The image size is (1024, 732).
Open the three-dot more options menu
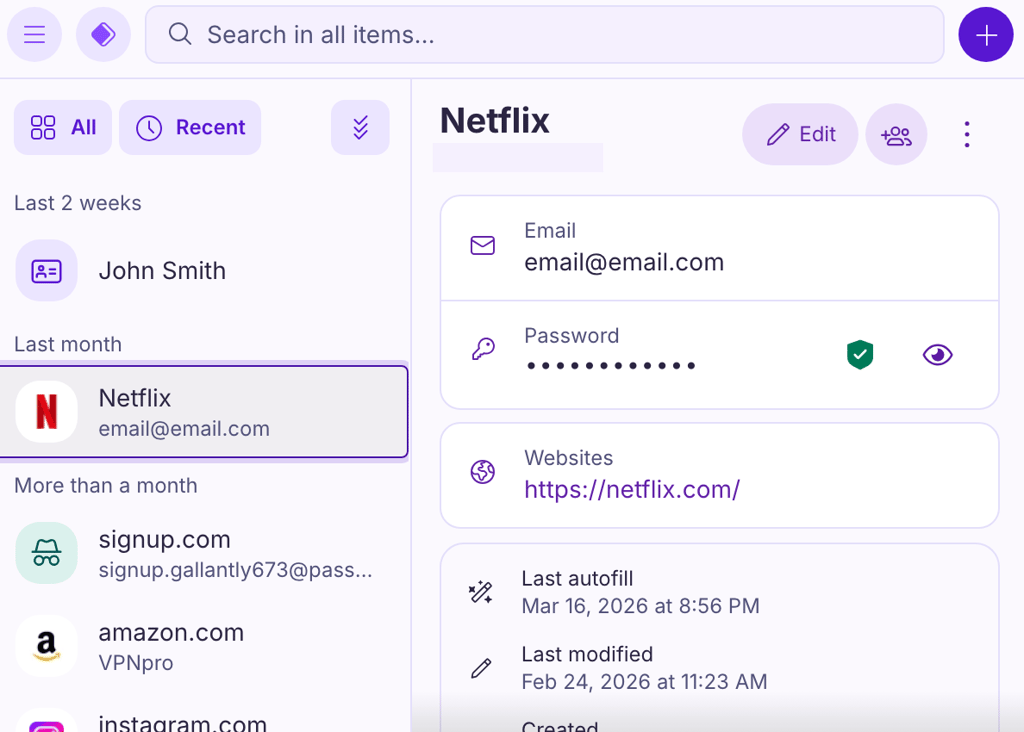[967, 135]
